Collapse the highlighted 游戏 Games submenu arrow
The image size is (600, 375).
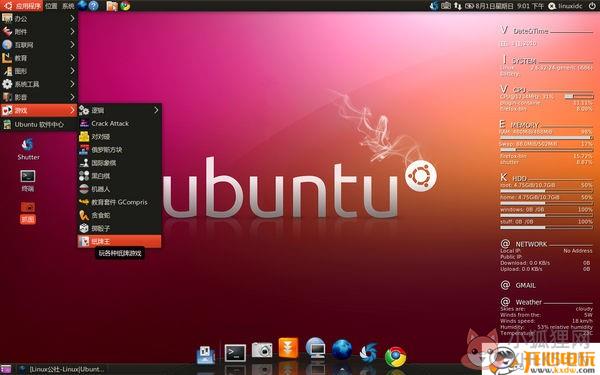click(72, 110)
